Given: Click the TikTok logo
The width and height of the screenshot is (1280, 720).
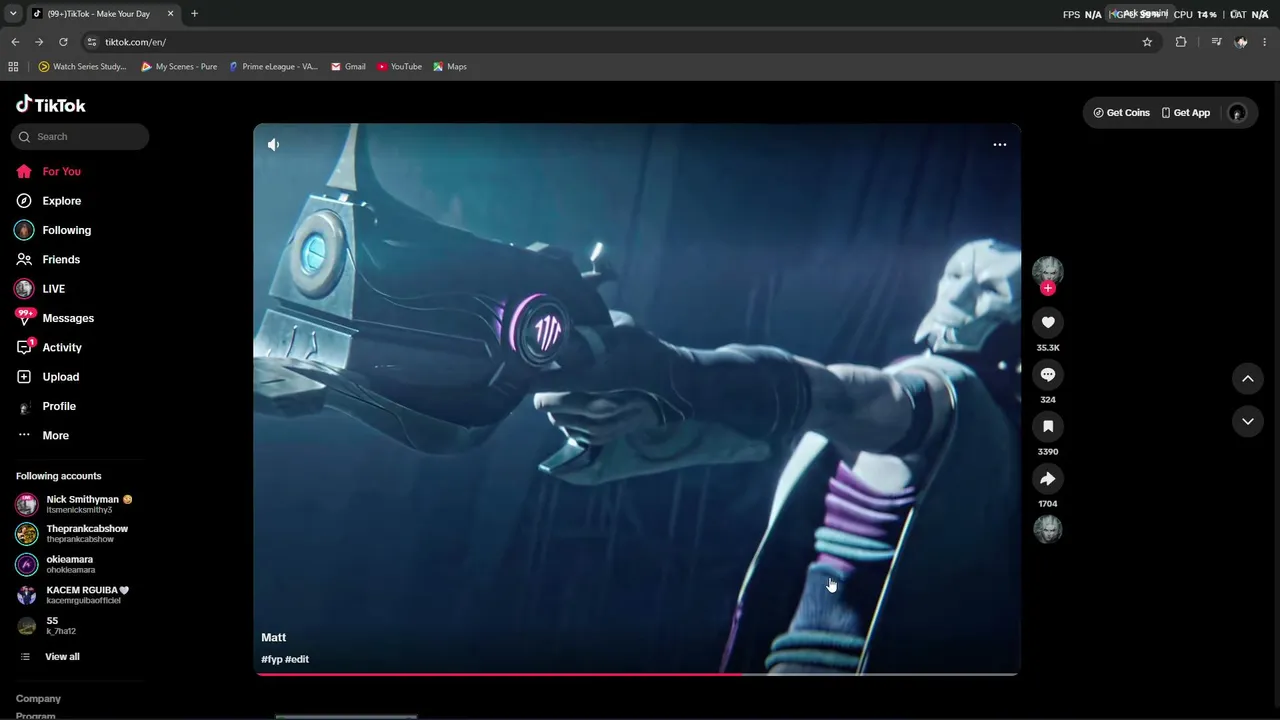Looking at the screenshot, I should (x=51, y=105).
